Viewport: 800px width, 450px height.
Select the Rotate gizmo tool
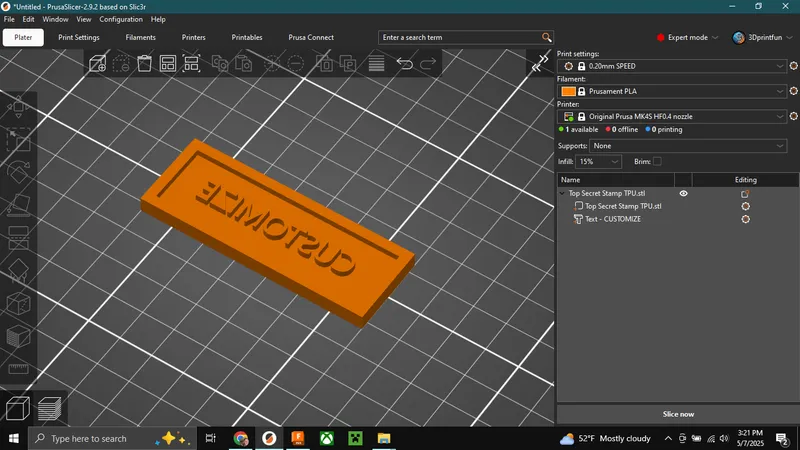tap(18, 172)
